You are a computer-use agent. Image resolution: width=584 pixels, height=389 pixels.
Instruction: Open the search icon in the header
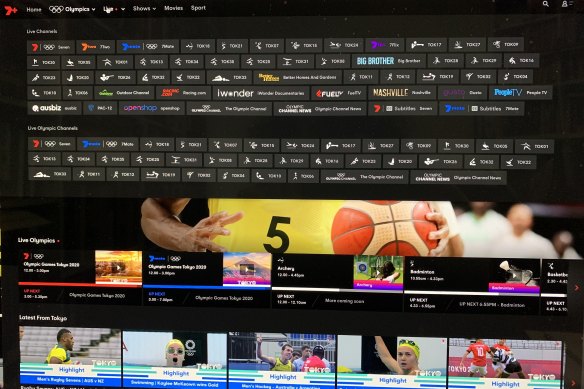[546, 4]
